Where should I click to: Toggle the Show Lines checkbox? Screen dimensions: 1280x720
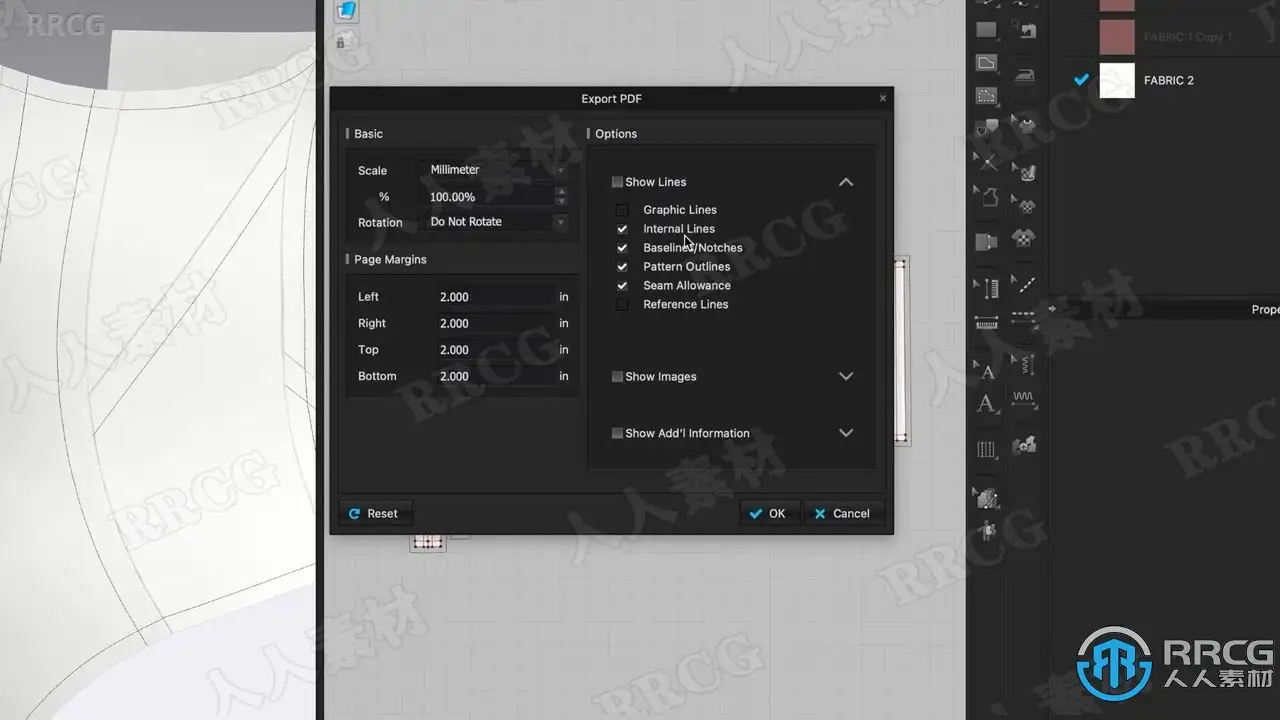617,182
